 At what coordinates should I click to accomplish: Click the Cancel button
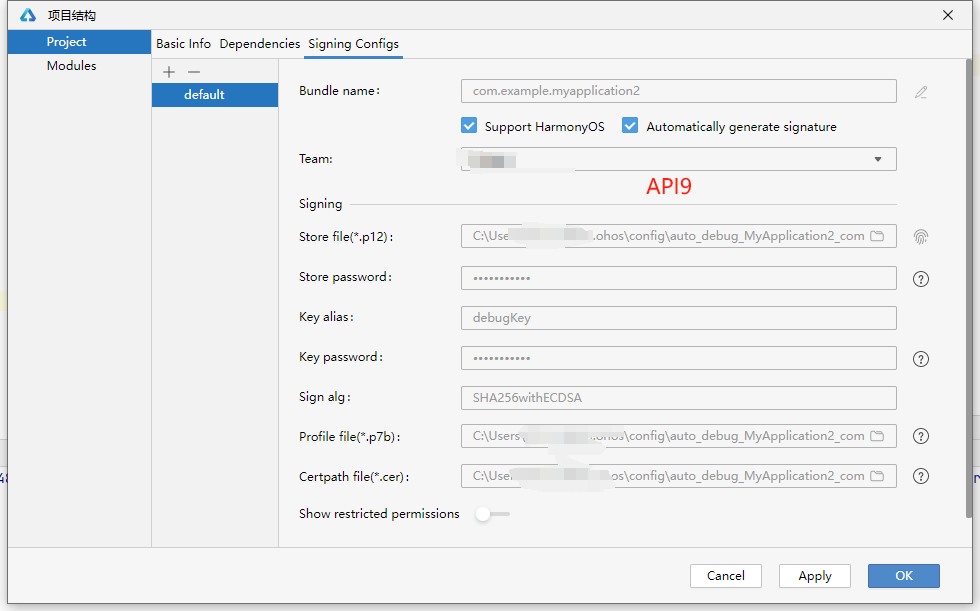coord(726,576)
